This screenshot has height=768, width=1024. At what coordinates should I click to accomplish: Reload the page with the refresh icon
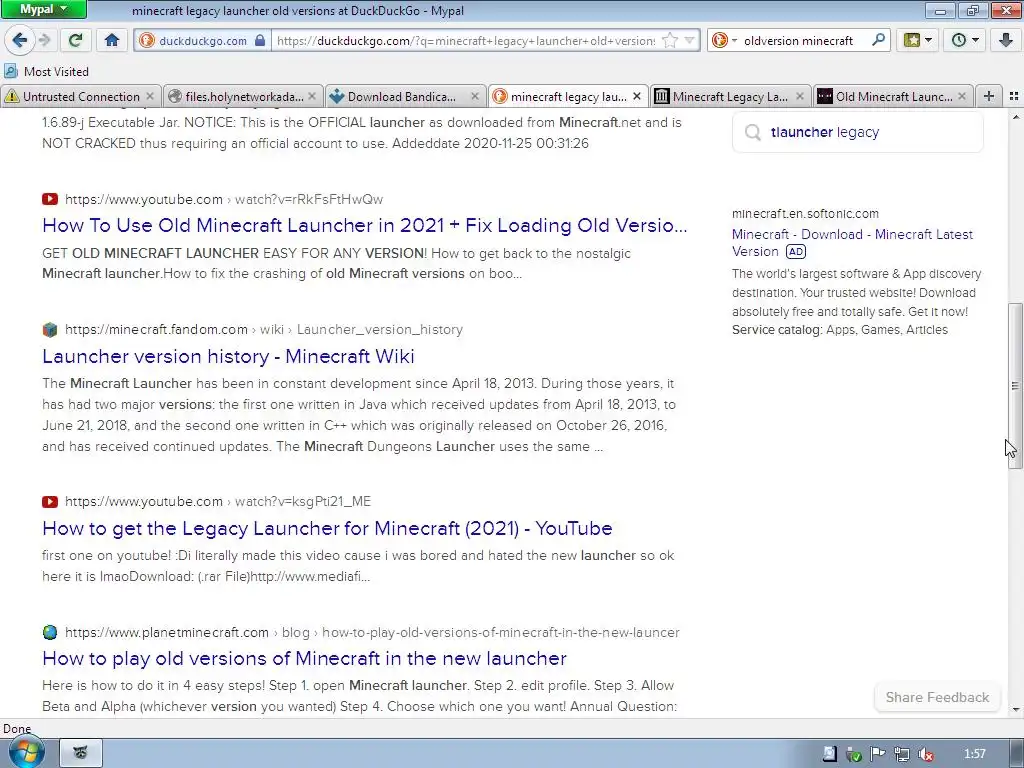tap(76, 40)
